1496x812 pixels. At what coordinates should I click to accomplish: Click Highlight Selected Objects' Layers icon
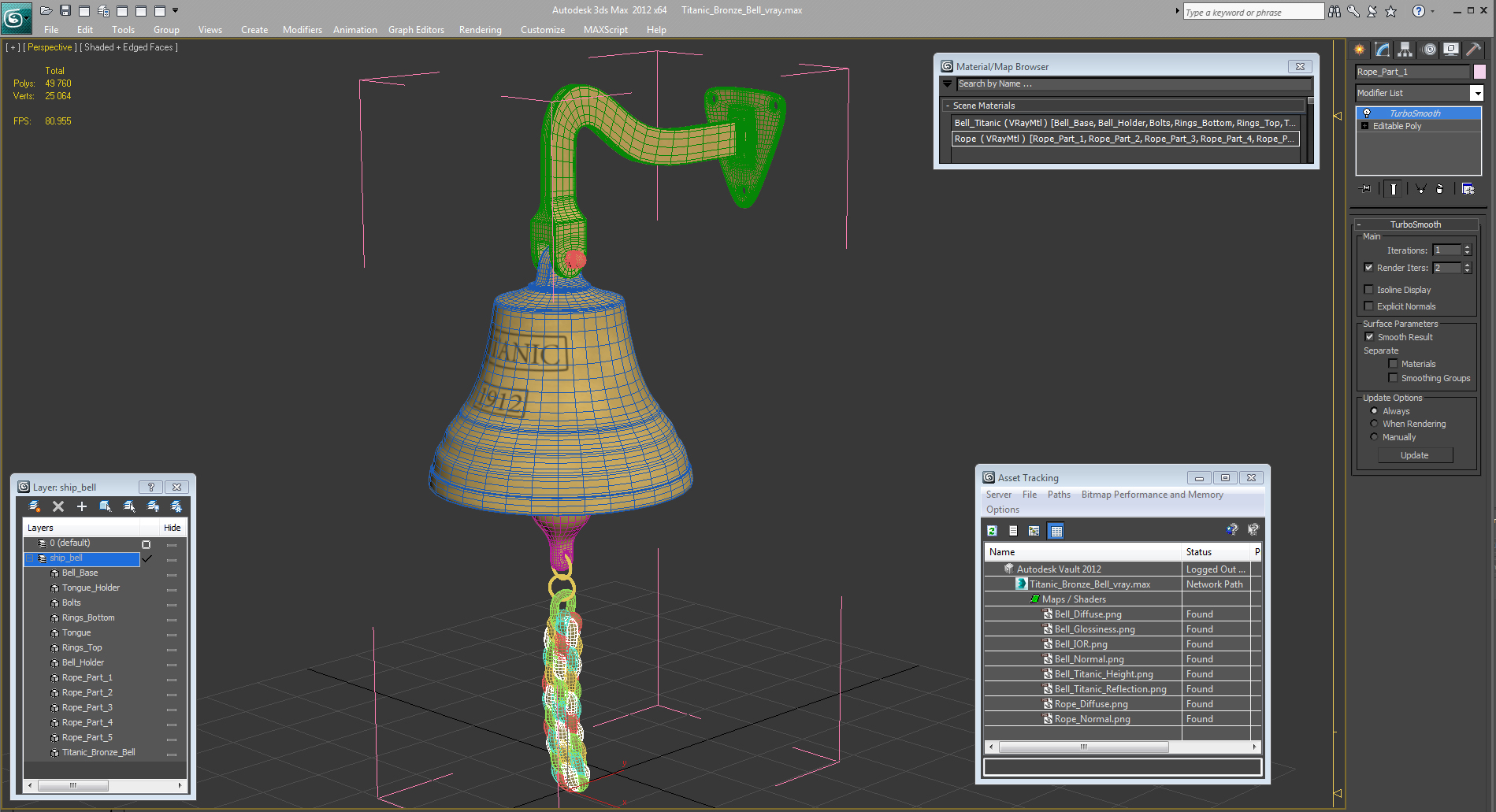point(129,506)
